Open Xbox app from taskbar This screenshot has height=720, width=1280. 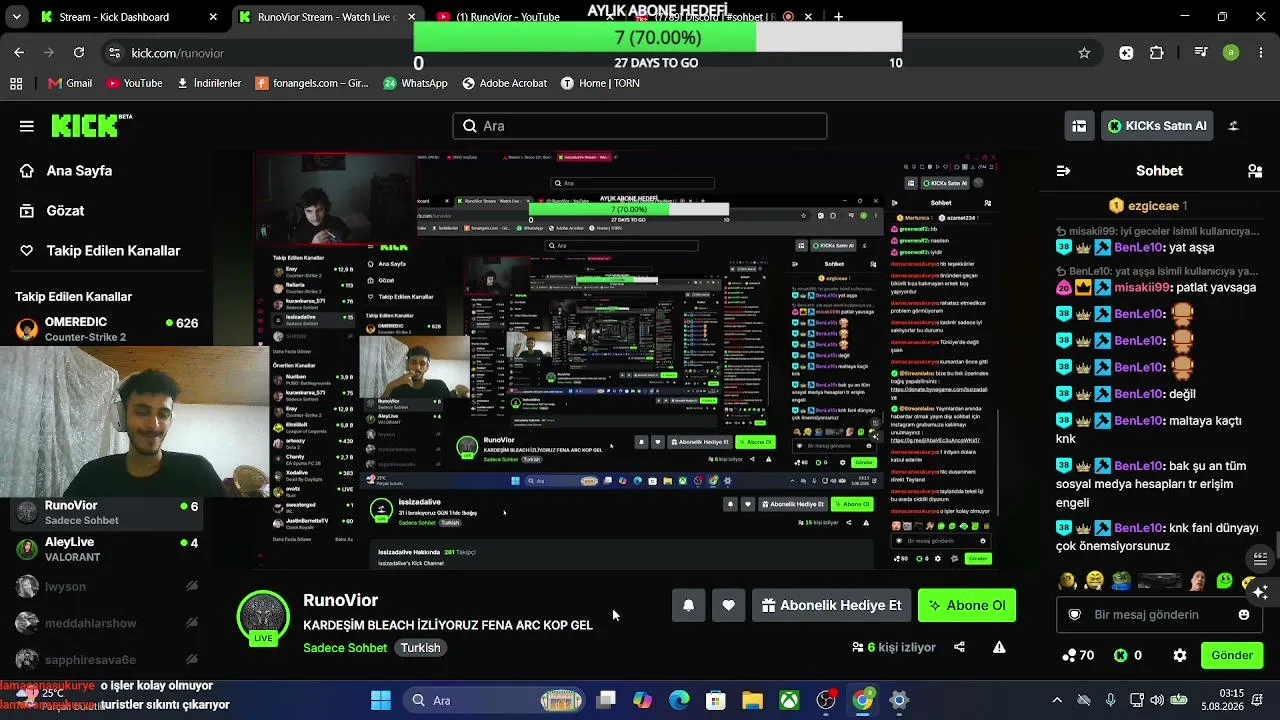tap(789, 700)
